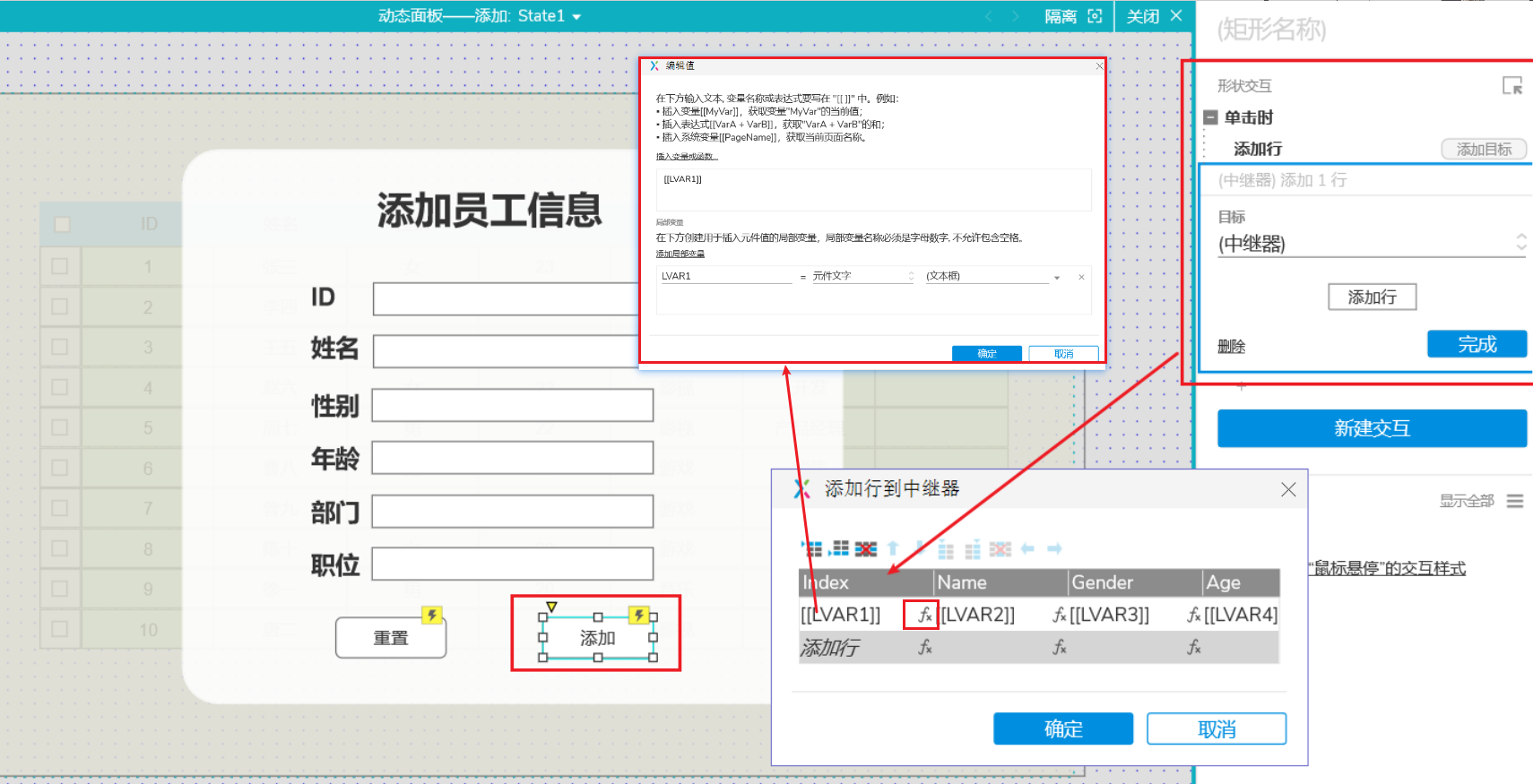Click the ID input field
This screenshot has height=784, width=1533.
[507, 298]
